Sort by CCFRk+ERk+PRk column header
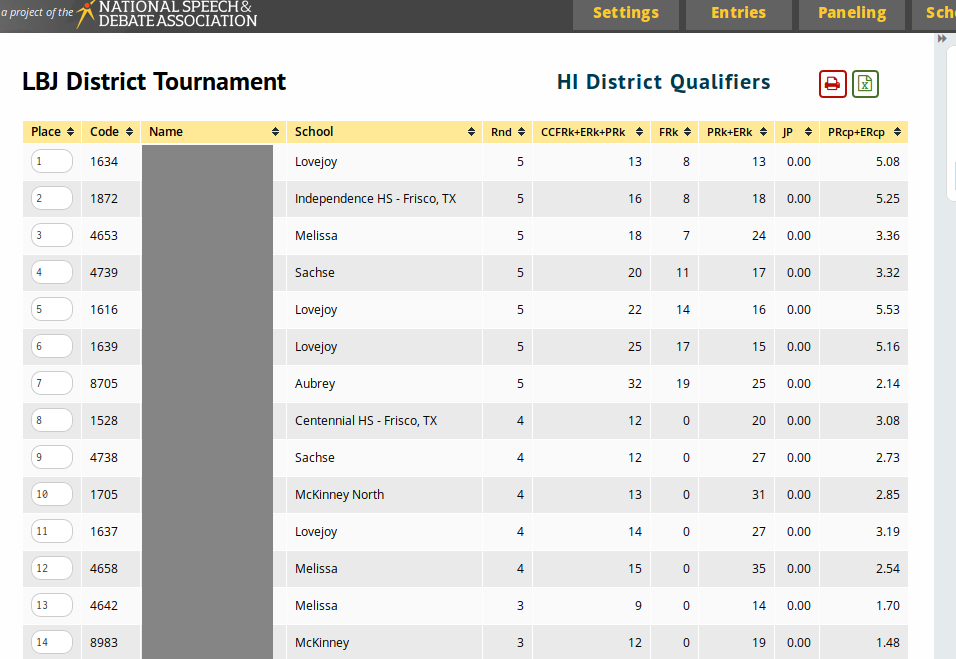 [590, 132]
